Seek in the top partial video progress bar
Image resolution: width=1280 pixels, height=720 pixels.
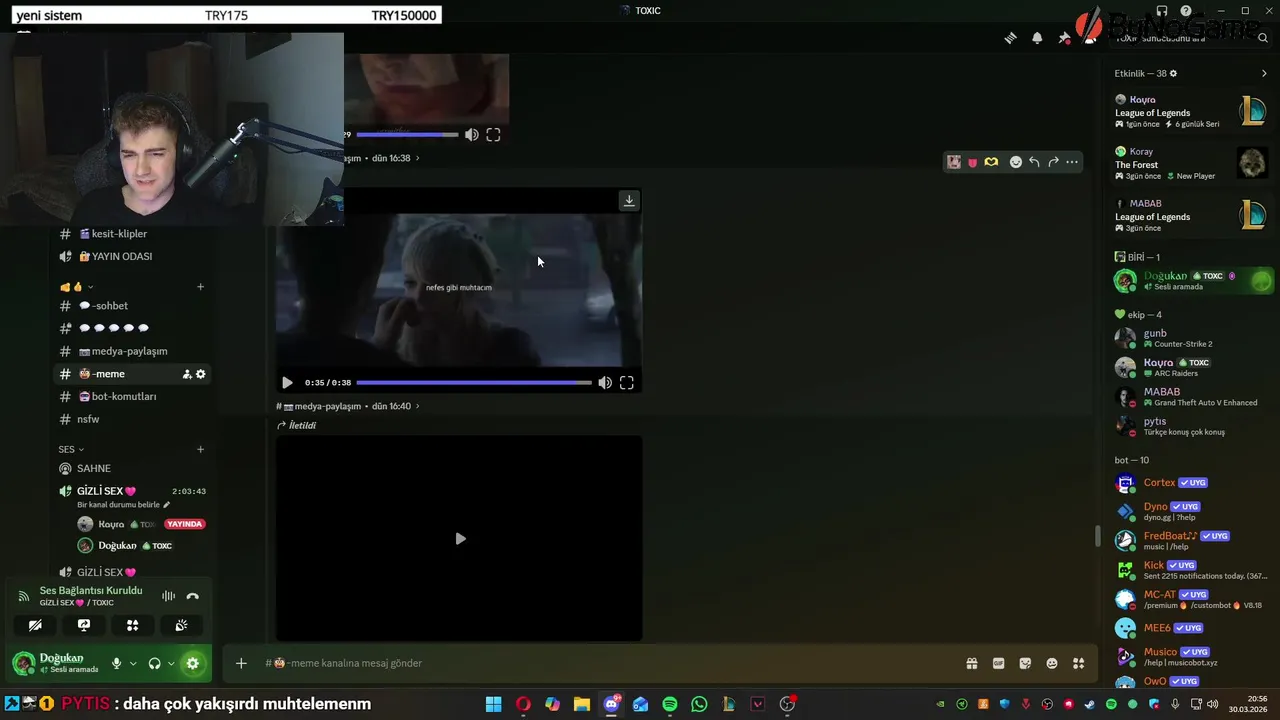[x=407, y=135]
